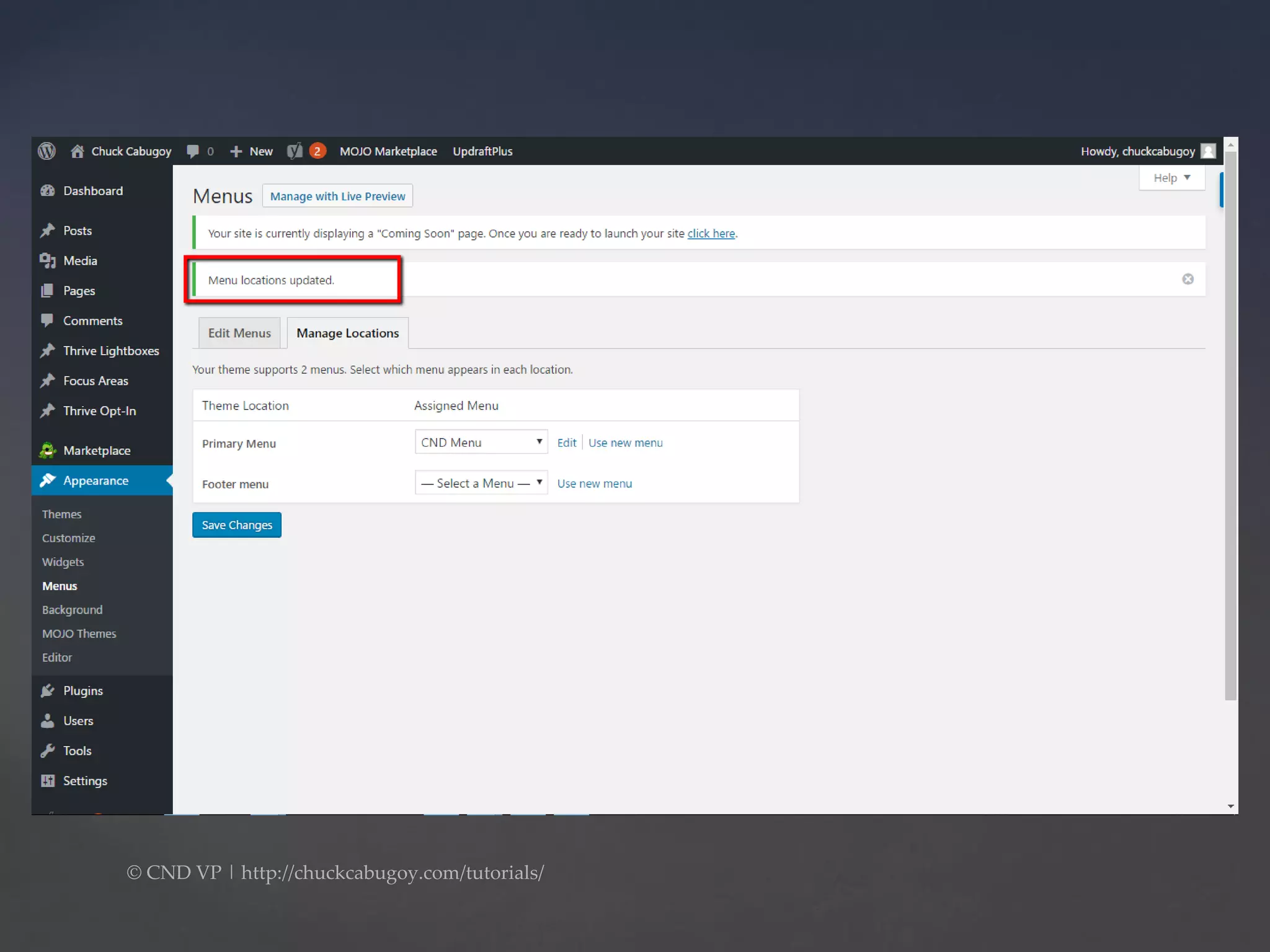
Task: Click Edit link for Primary Menu
Action: 567,443
